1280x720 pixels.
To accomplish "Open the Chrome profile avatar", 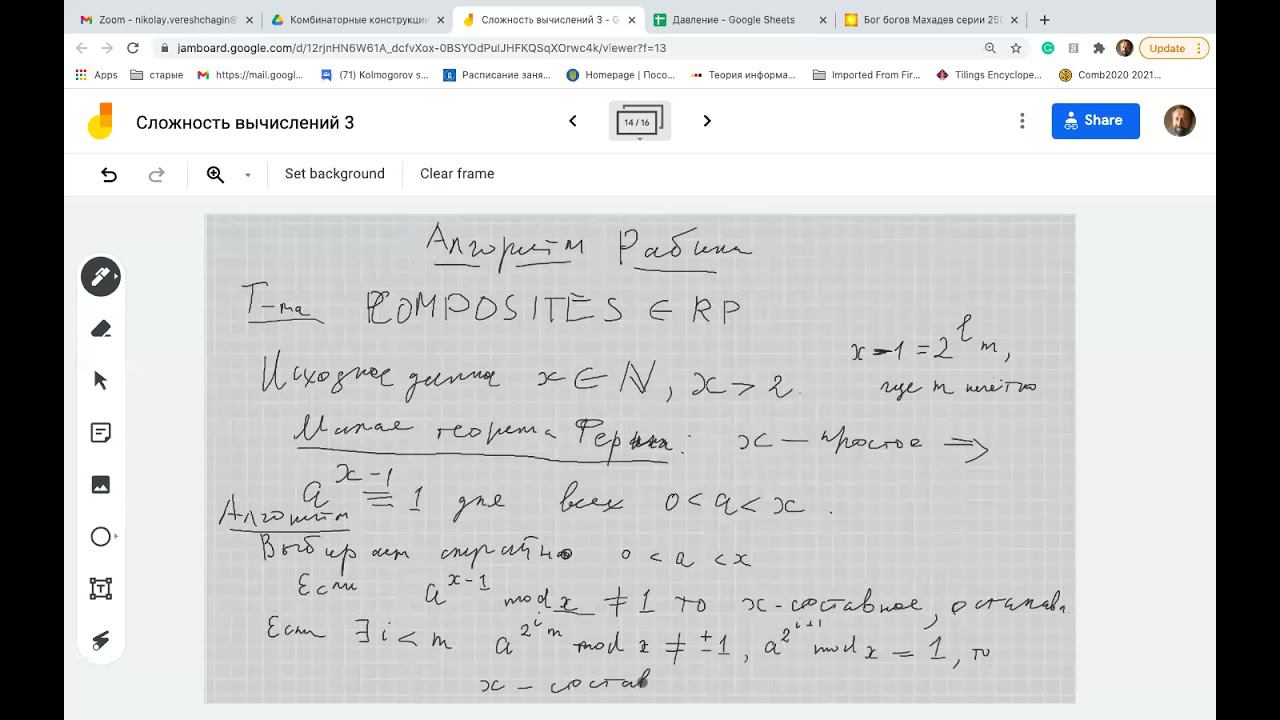I will click(1124, 48).
